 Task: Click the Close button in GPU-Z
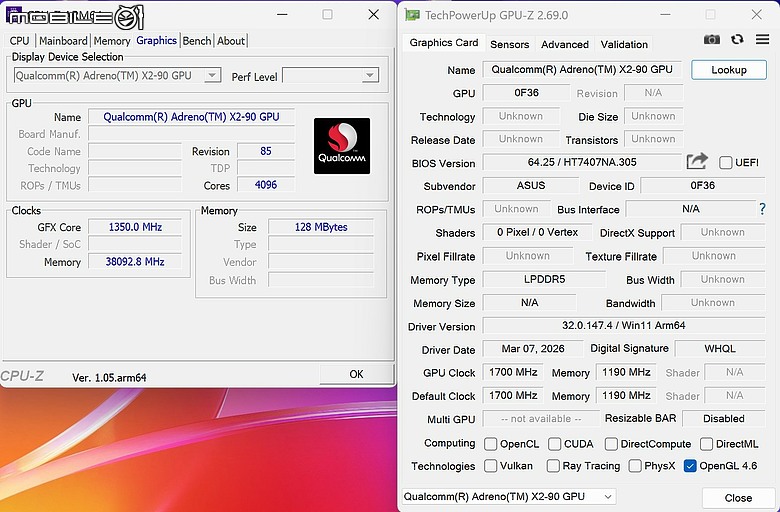point(738,498)
